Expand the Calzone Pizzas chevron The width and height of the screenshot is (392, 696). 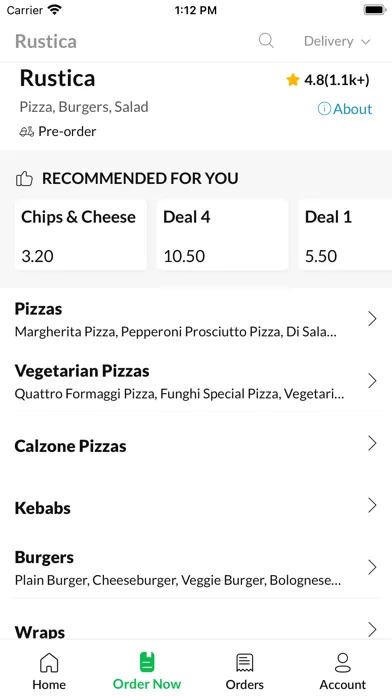click(x=372, y=443)
